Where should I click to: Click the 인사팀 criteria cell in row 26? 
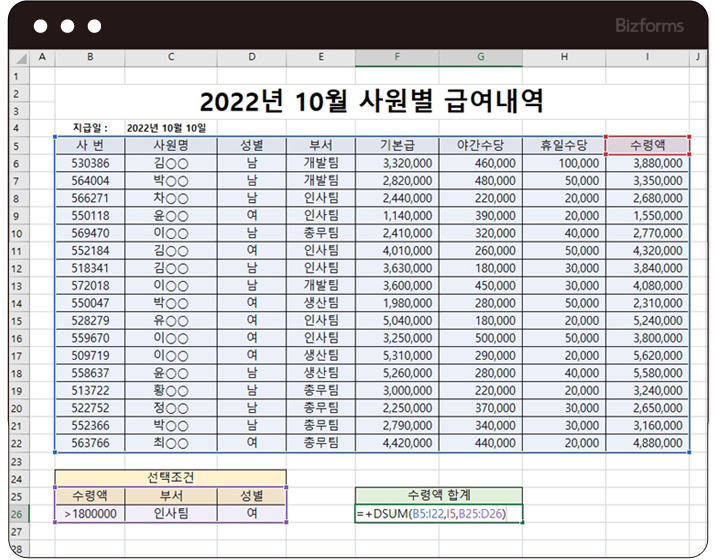171,513
